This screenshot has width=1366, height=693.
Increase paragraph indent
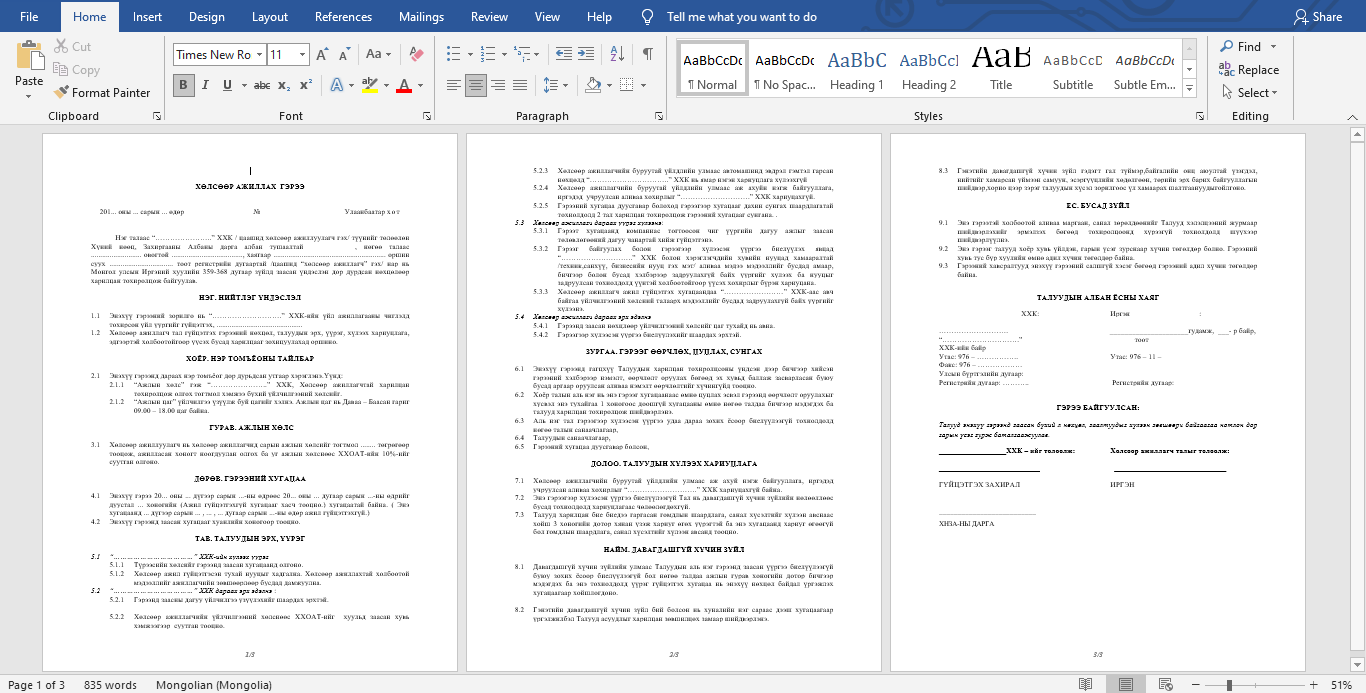click(587, 55)
